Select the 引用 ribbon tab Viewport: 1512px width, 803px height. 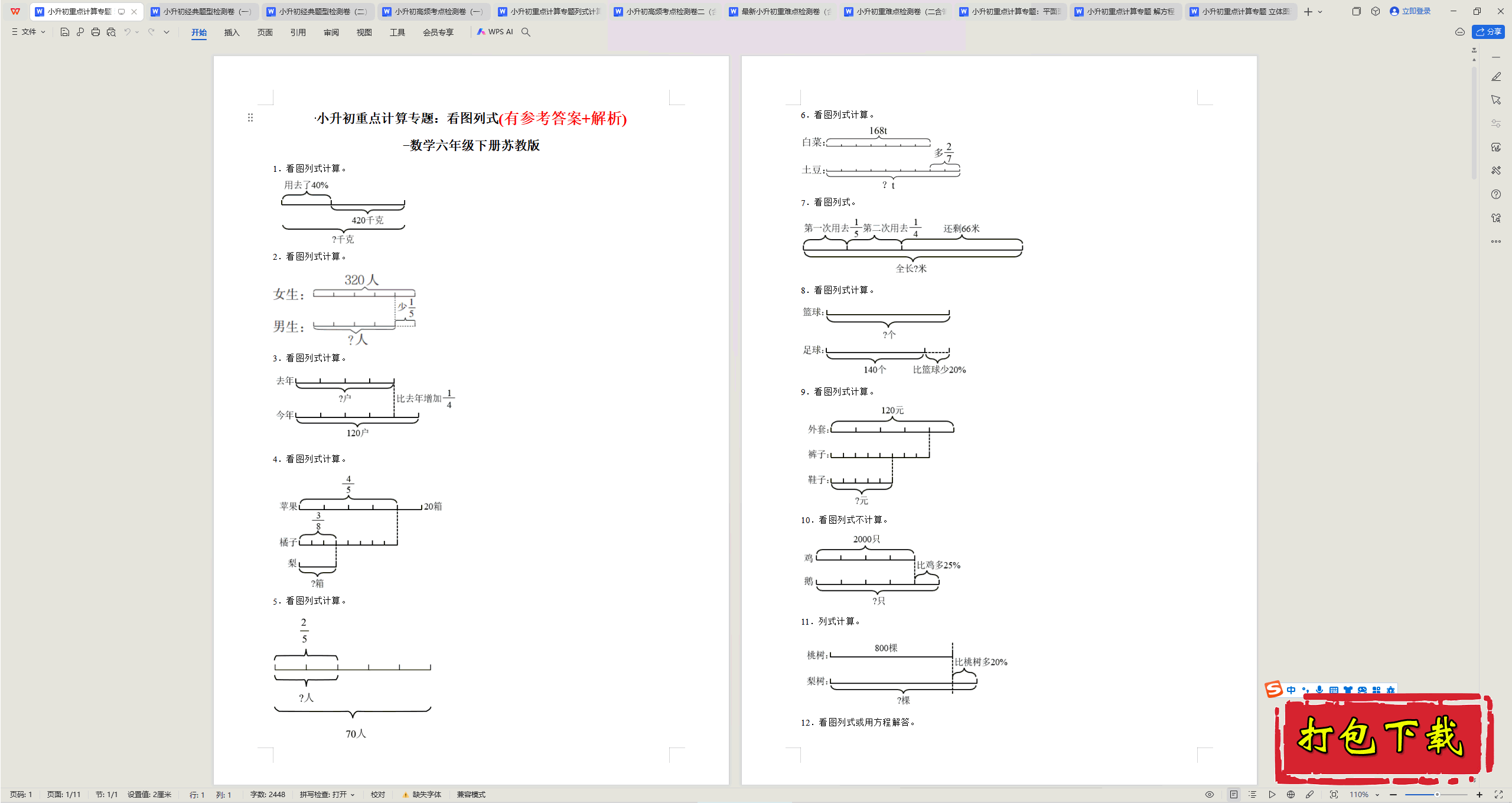point(298,32)
